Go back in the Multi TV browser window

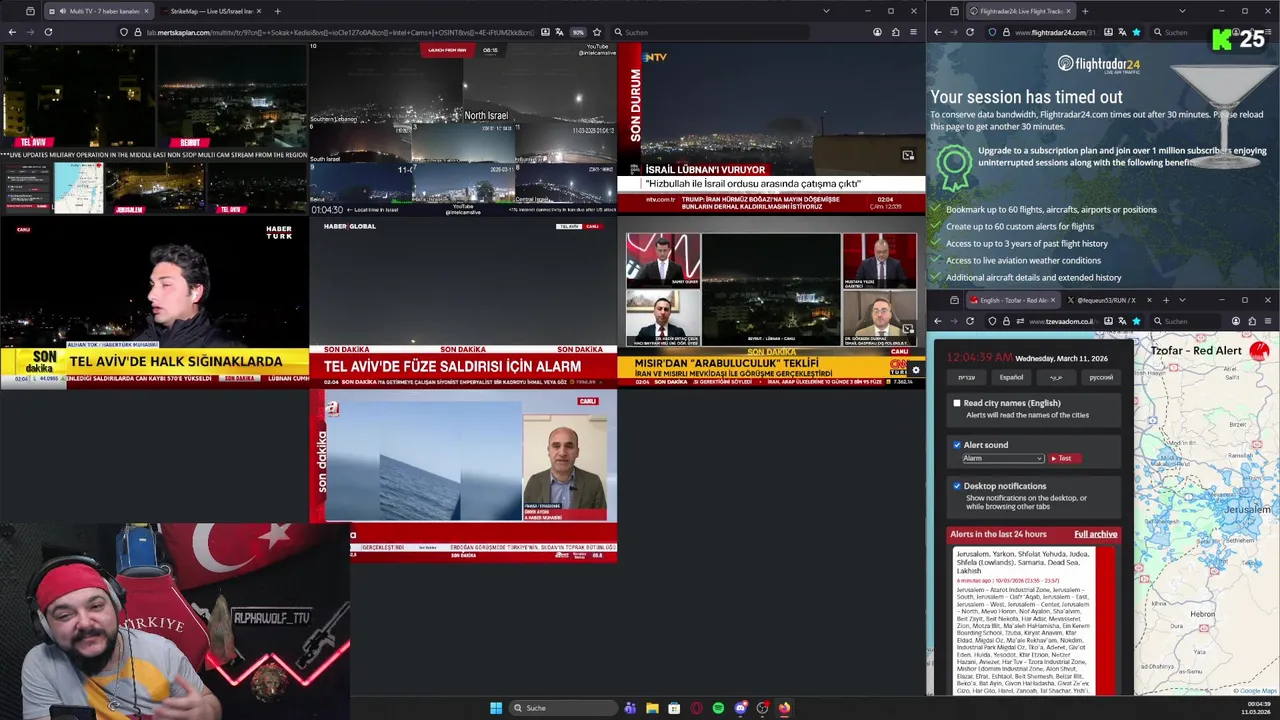pyautogui.click(x=12, y=32)
